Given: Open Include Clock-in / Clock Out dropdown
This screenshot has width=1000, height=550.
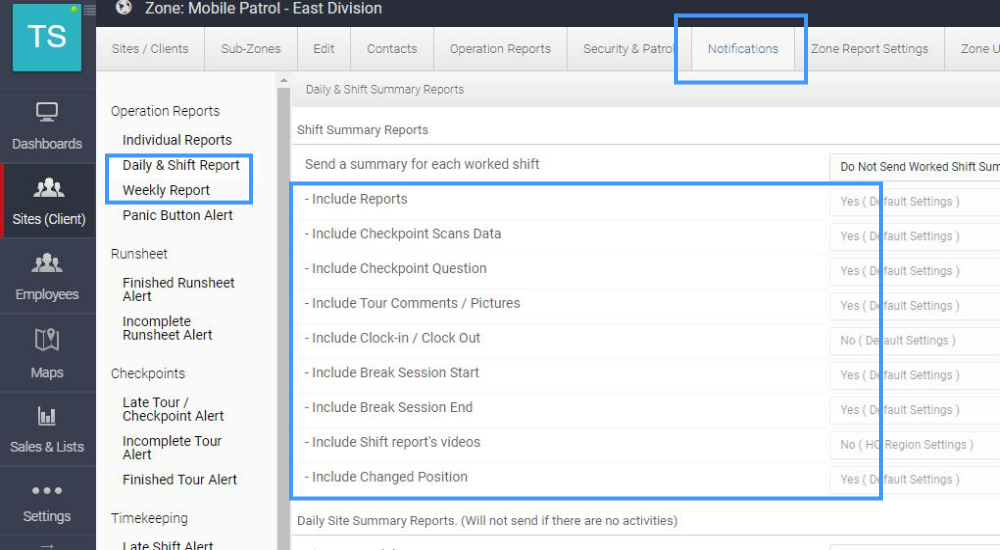Looking at the screenshot, I should click(915, 340).
